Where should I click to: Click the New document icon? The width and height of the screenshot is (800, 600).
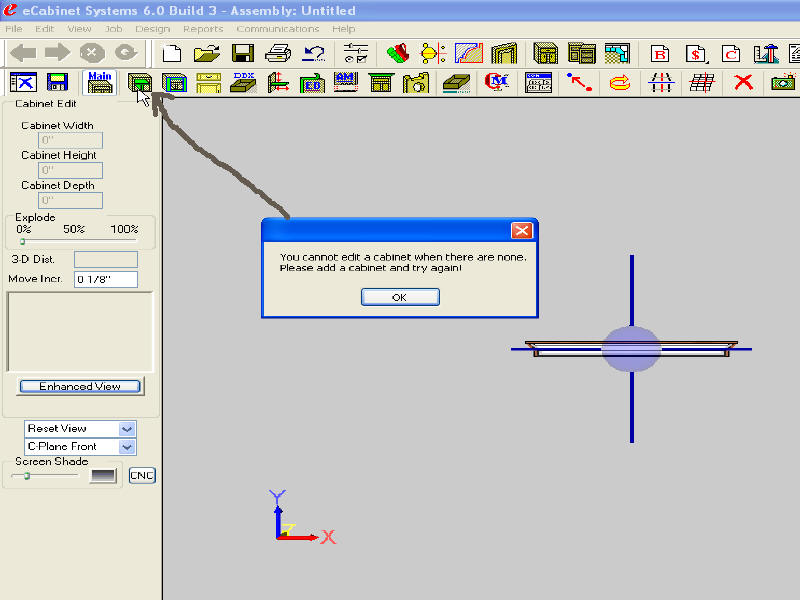(171, 53)
